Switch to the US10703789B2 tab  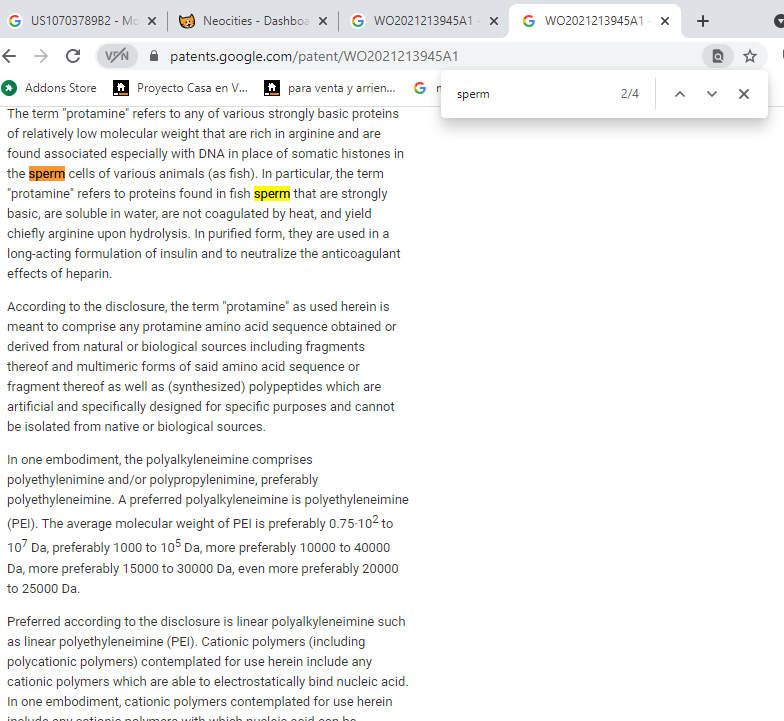tap(85, 21)
